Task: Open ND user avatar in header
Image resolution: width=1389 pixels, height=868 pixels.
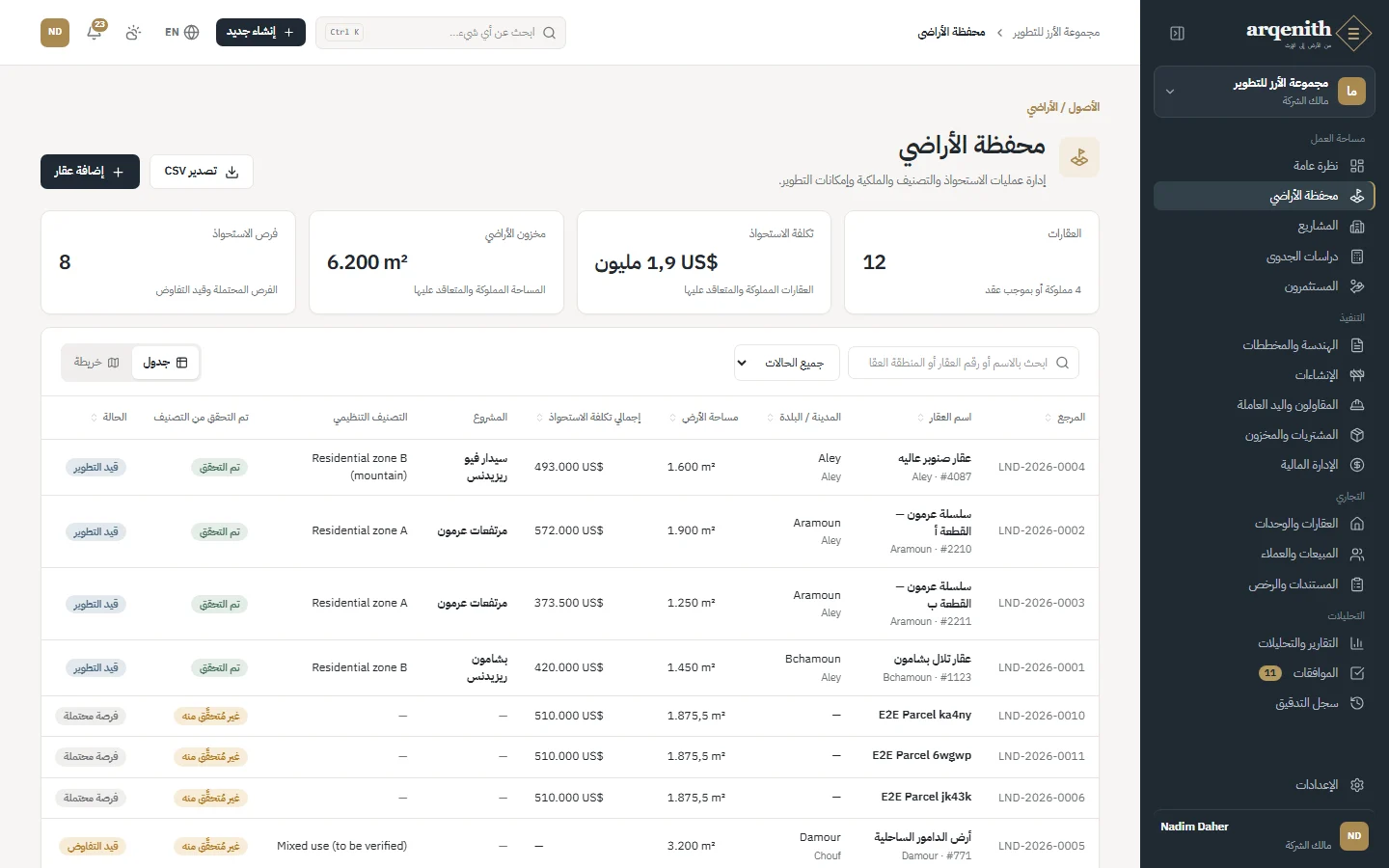Action: click(x=55, y=32)
